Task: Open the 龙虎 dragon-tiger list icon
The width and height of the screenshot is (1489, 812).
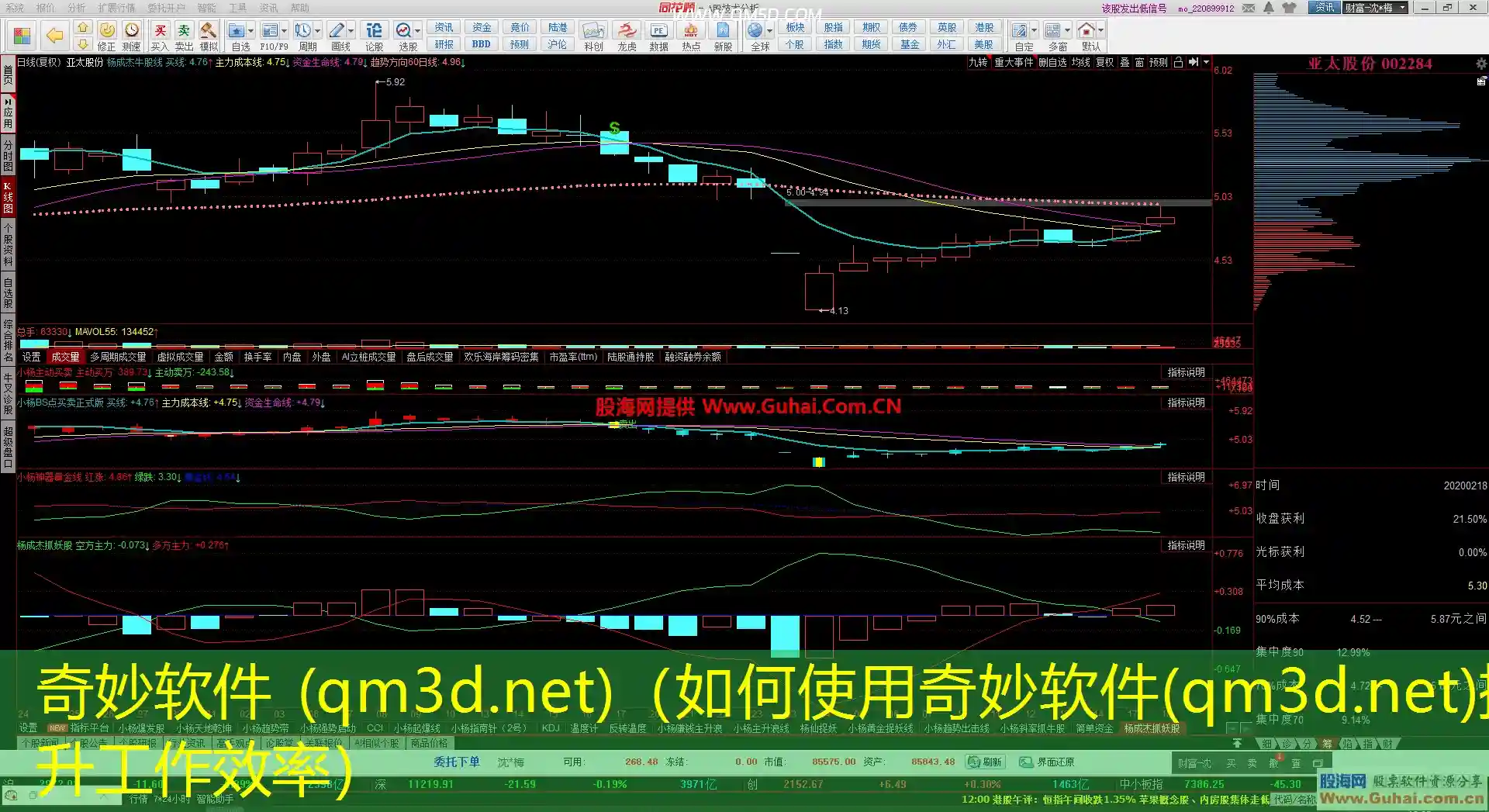Action: [627, 36]
